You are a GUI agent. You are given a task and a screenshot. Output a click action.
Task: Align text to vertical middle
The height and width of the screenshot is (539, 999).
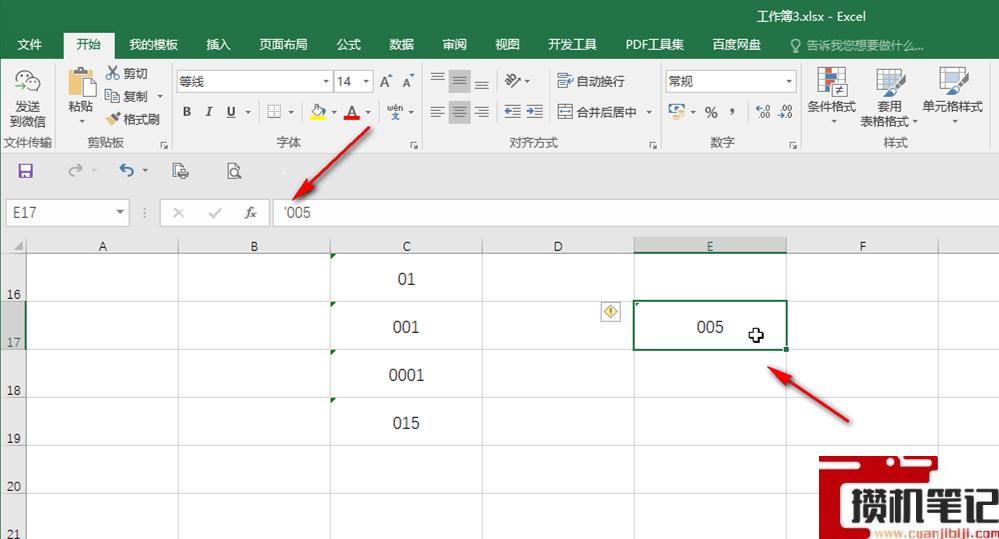point(459,81)
